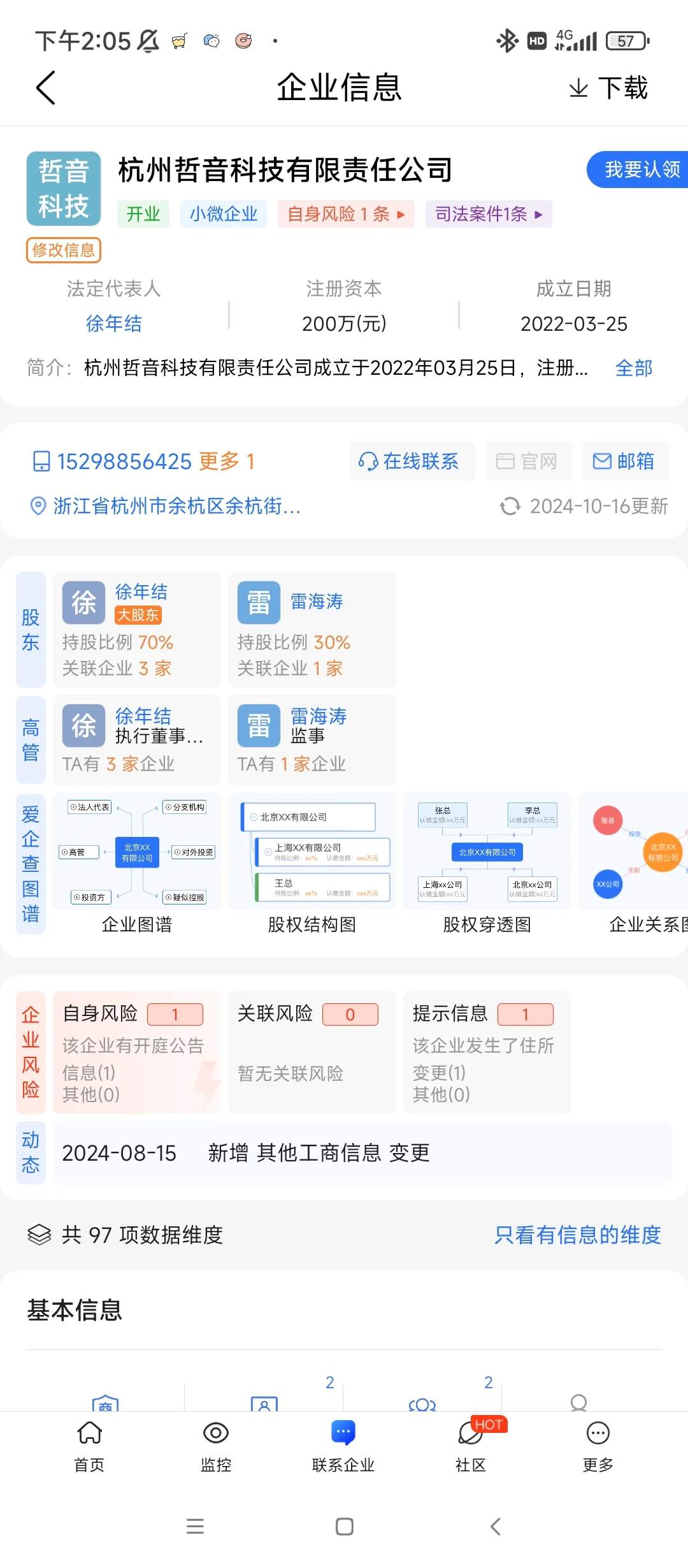The image size is (688, 1568).
Task: Tap the layers icon beside 共 97 项数据维度
Action: click(39, 1235)
